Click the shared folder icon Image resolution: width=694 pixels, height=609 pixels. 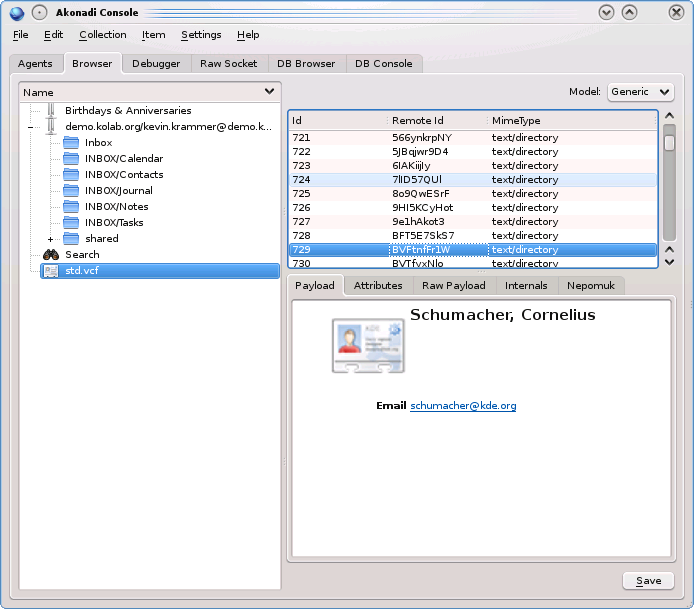pos(71,239)
